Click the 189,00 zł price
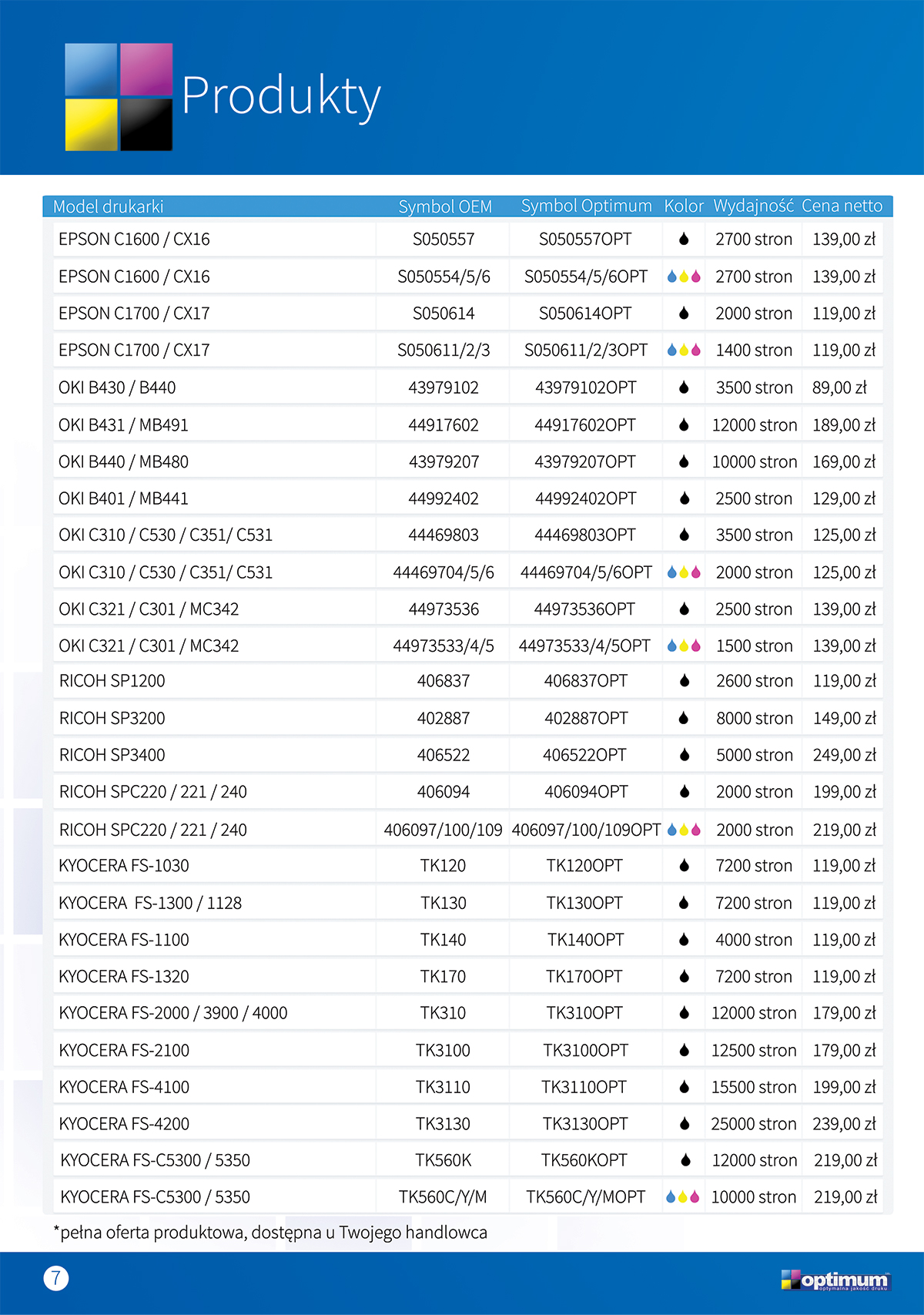Image resolution: width=924 pixels, height=1315 pixels. pyautogui.click(x=844, y=424)
